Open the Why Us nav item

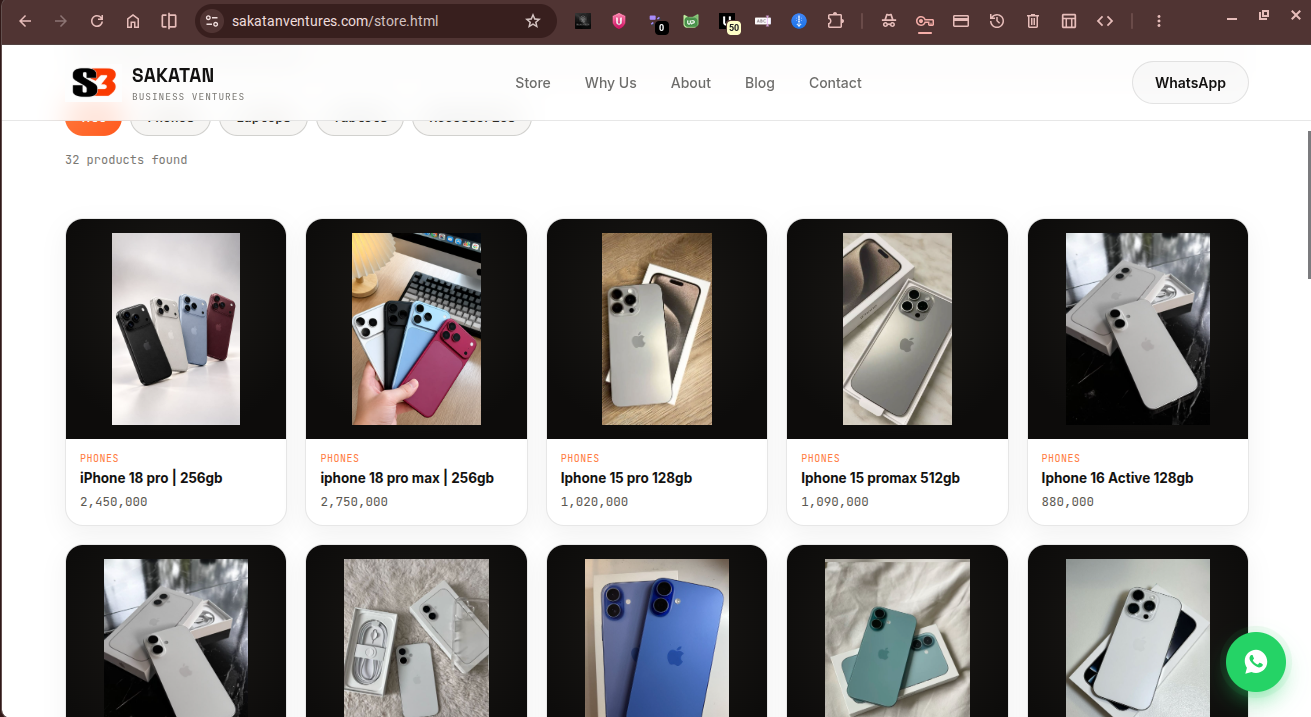click(611, 83)
